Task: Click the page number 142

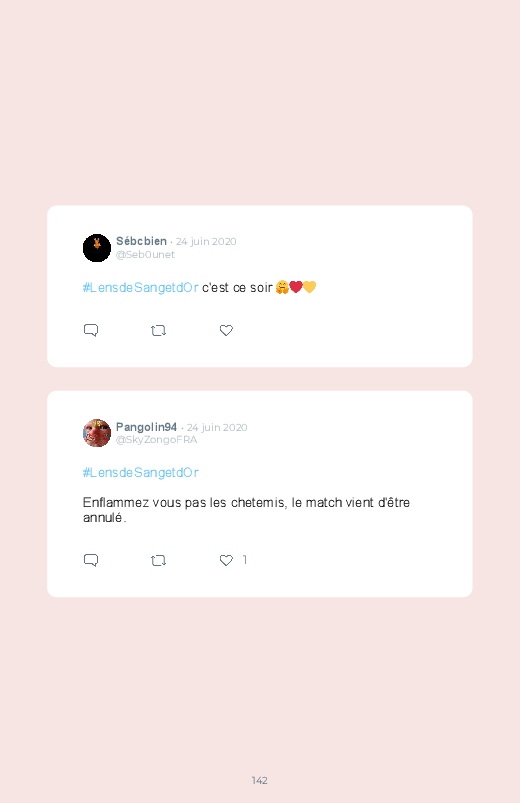Action: (x=260, y=780)
